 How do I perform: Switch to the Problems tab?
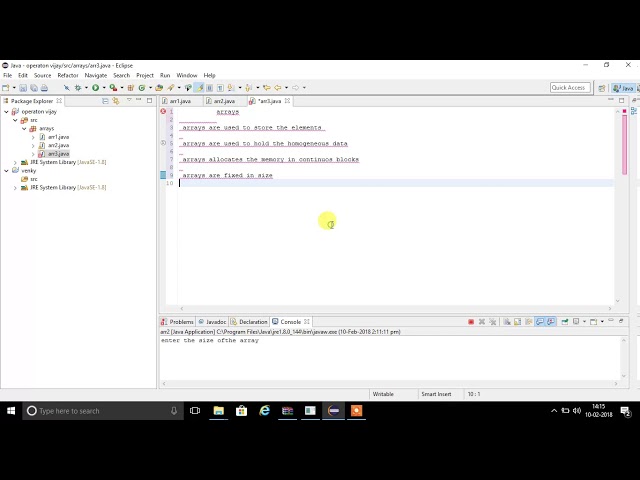point(178,322)
